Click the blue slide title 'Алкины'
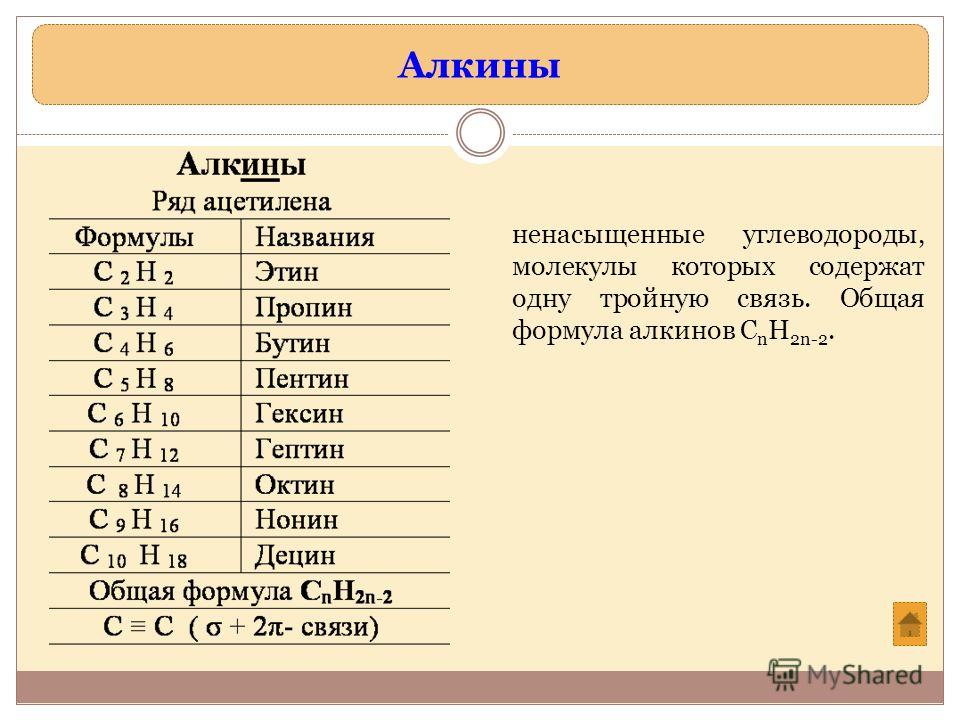 click(479, 65)
